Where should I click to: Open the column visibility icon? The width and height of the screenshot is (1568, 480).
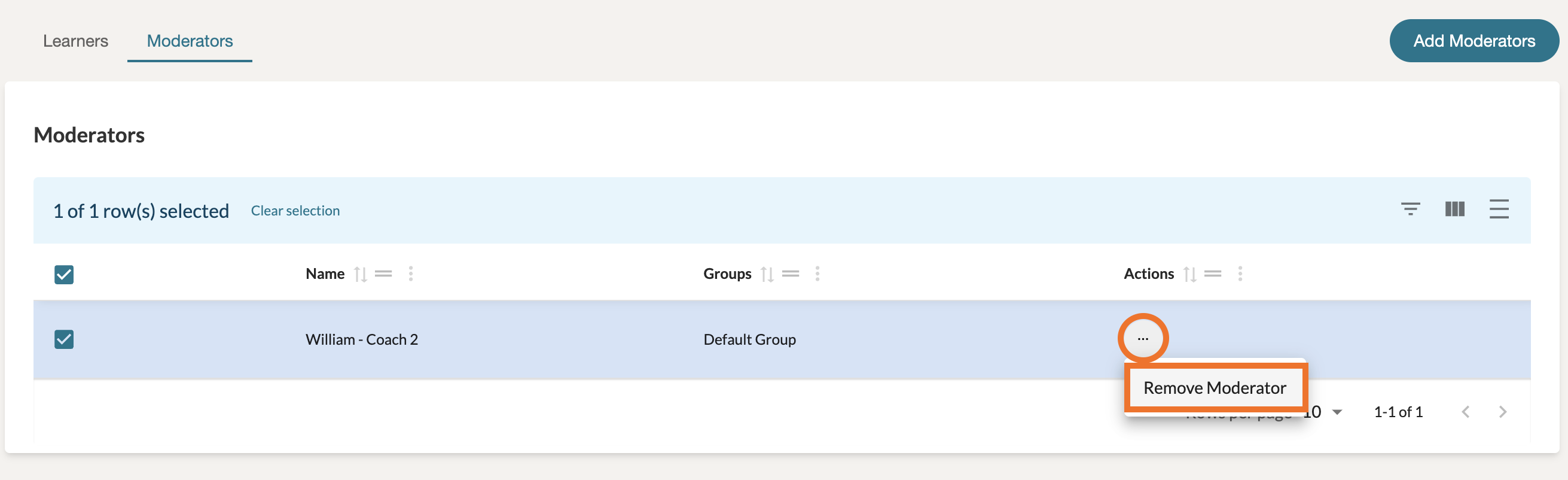[1454, 209]
